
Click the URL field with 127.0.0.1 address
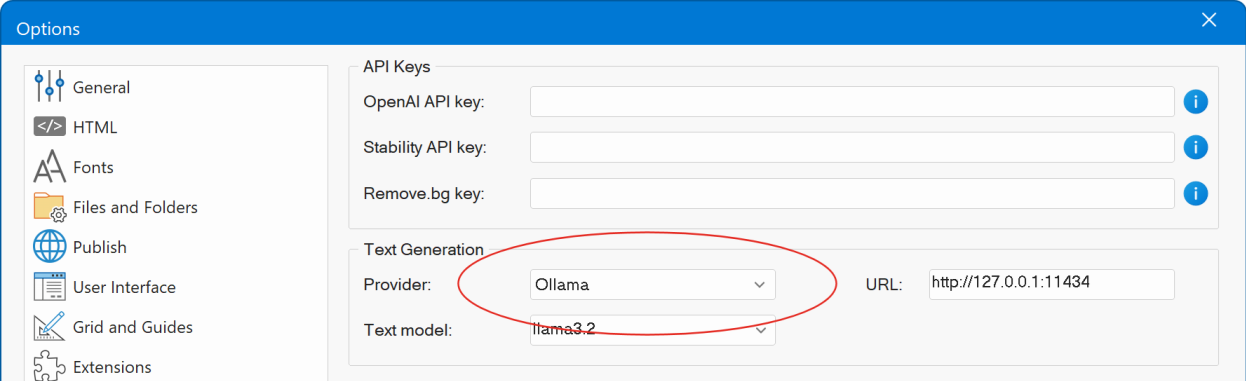click(1051, 284)
